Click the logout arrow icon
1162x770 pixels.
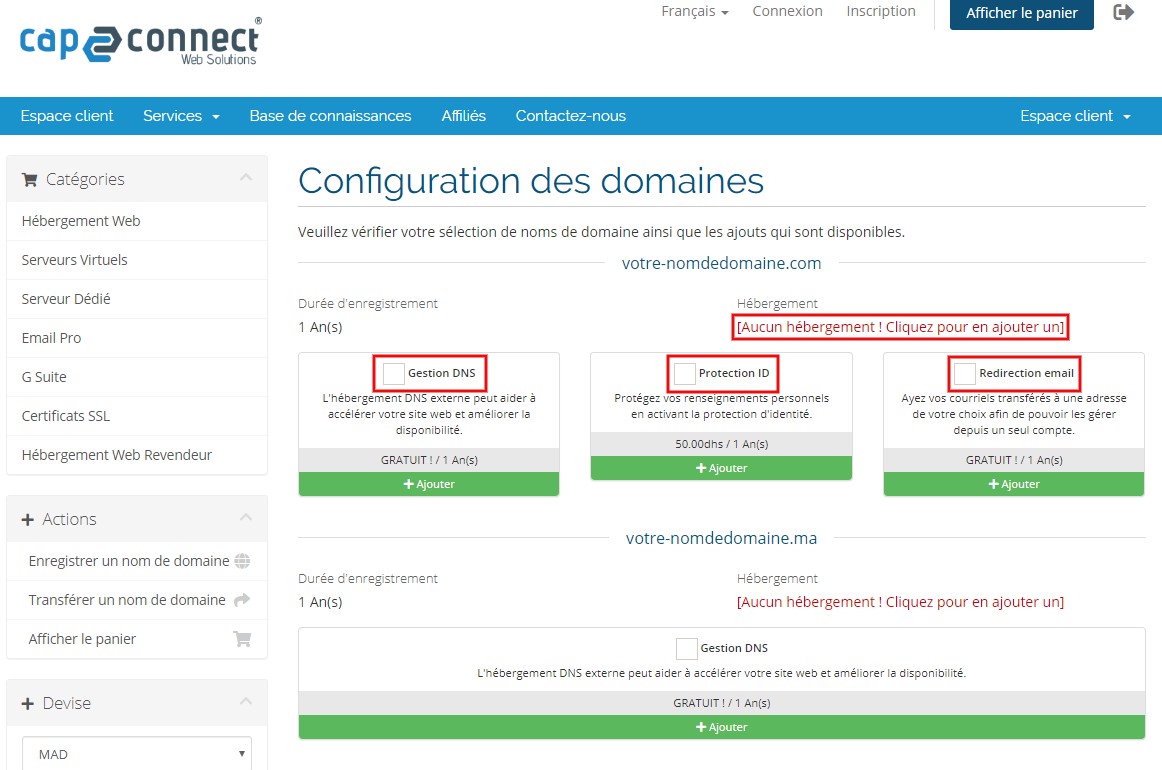tap(1123, 12)
